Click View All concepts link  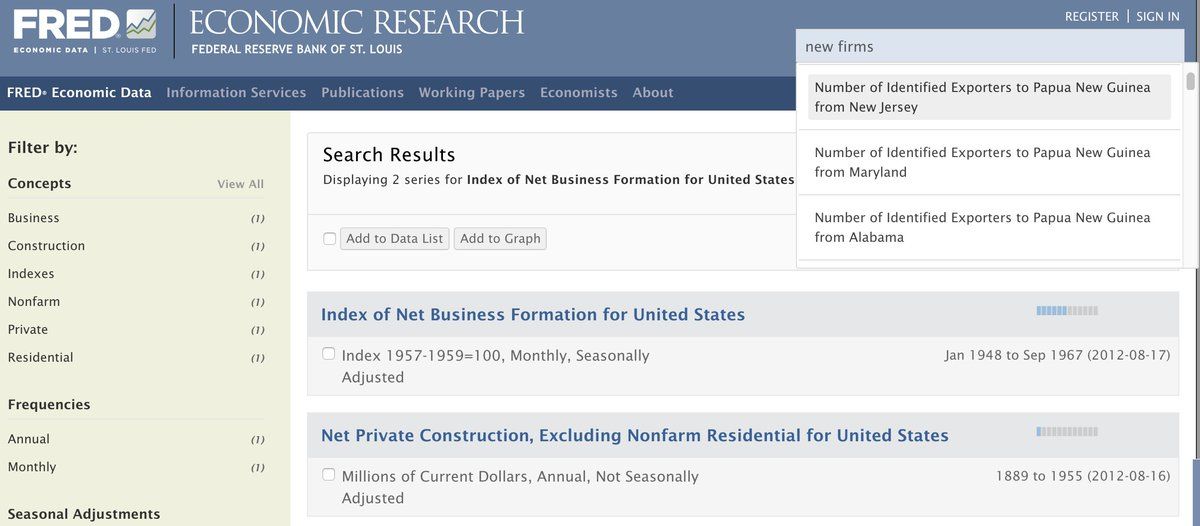coord(240,184)
